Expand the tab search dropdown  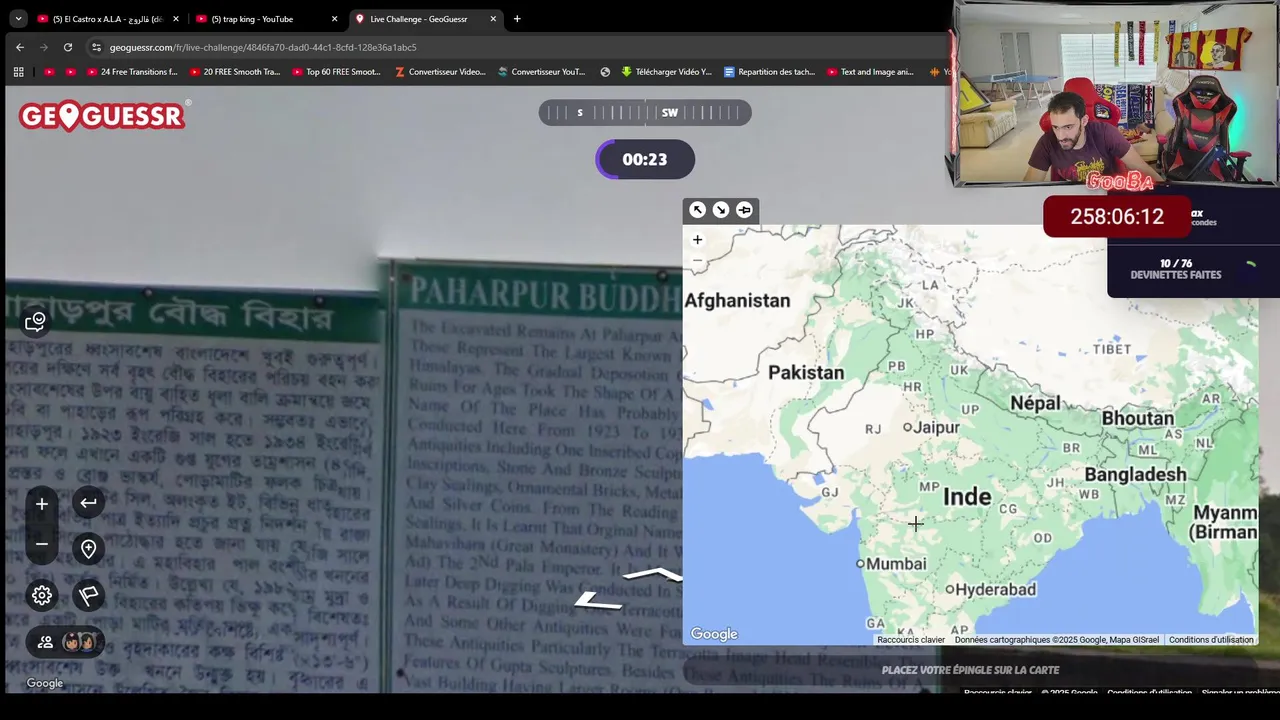tap(18, 19)
